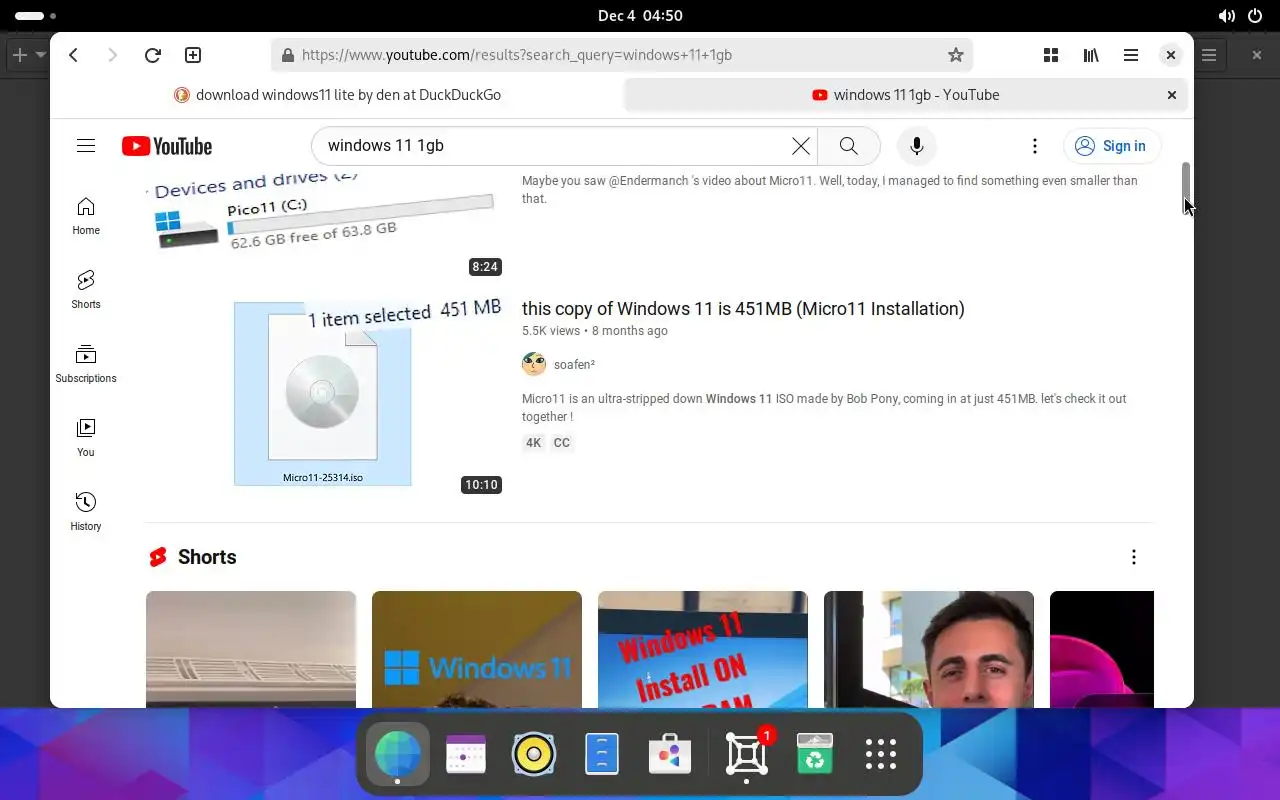1280x800 pixels.
Task: Open YouTube settings three-dot menu
Action: point(1035,146)
